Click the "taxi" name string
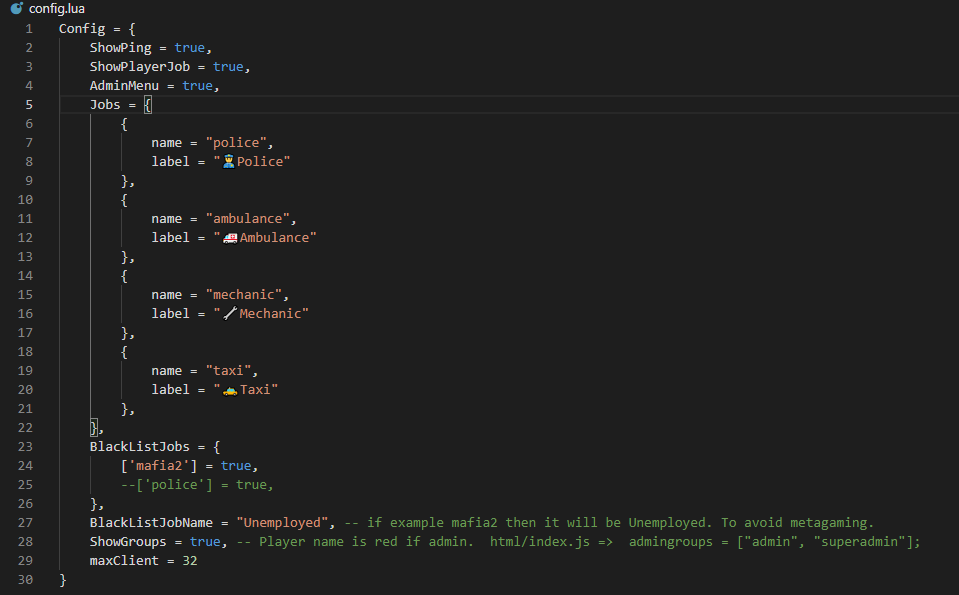Image resolution: width=959 pixels, height=595 pixels. 228,371
